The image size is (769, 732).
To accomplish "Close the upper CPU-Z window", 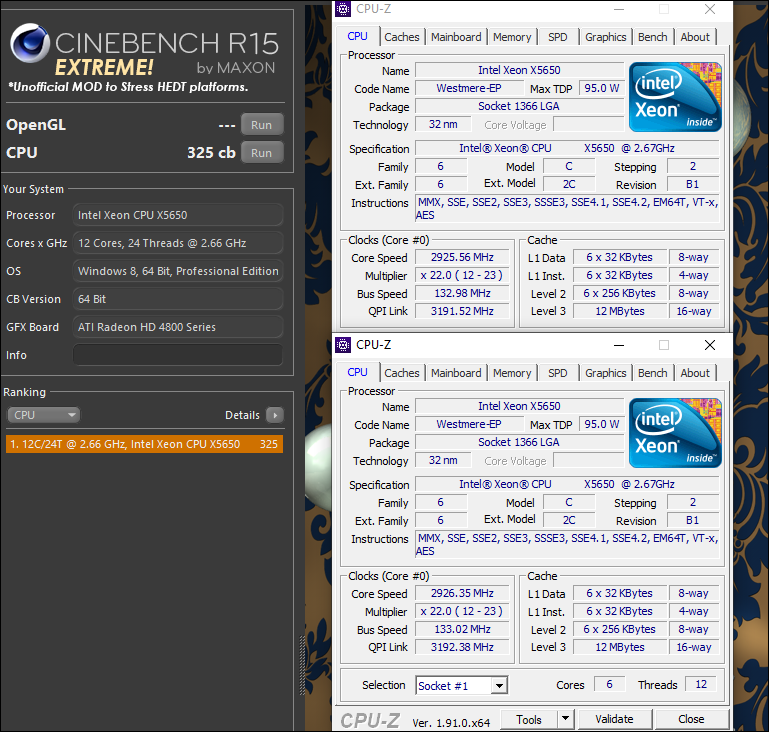I will point(709,9).
